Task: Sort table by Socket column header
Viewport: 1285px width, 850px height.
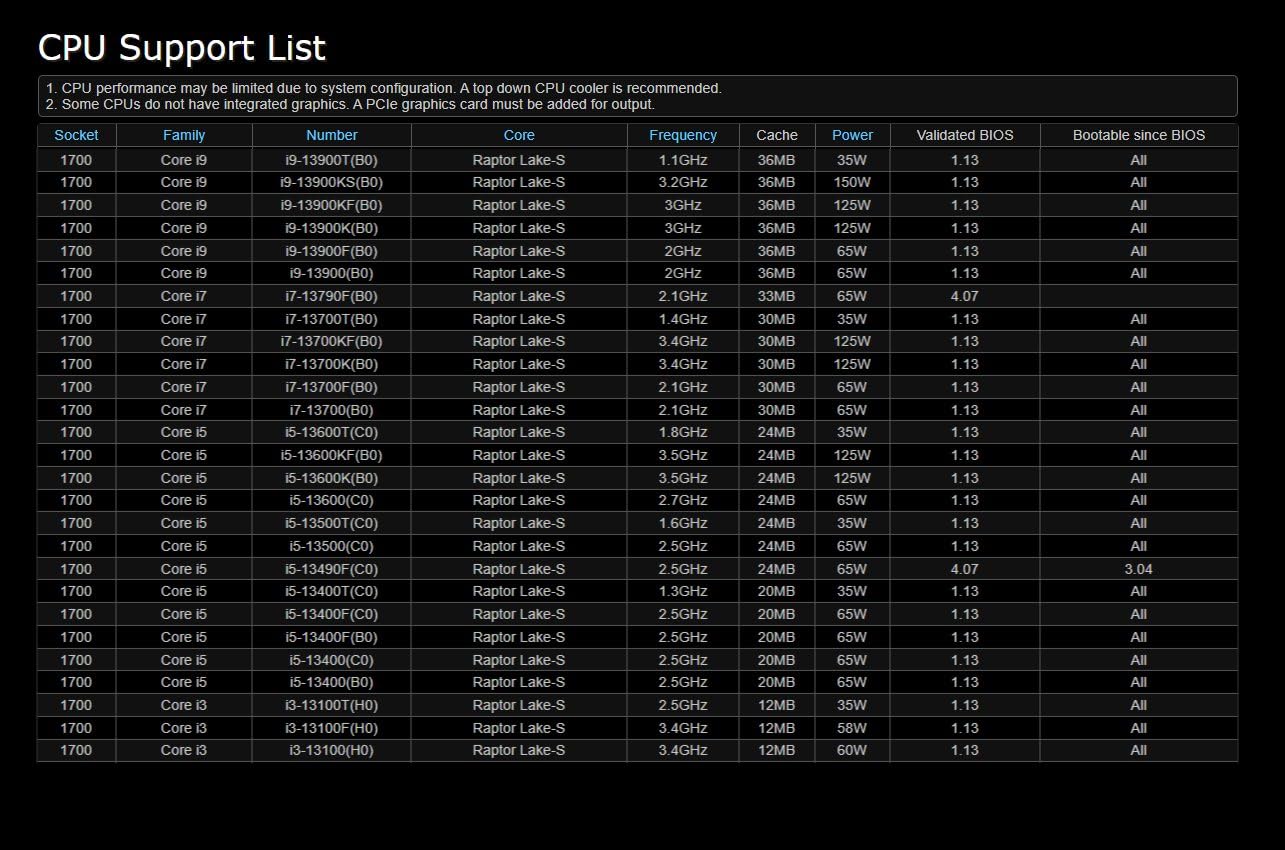Action: (x=77, y=135)
